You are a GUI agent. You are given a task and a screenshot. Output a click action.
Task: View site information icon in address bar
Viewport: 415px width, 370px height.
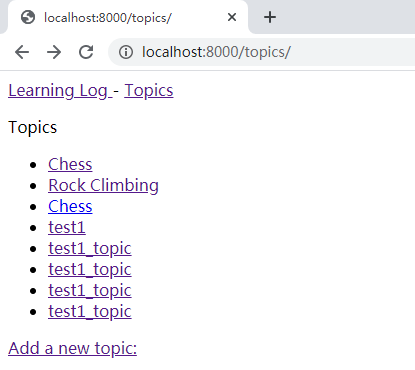tap(126, 52)
